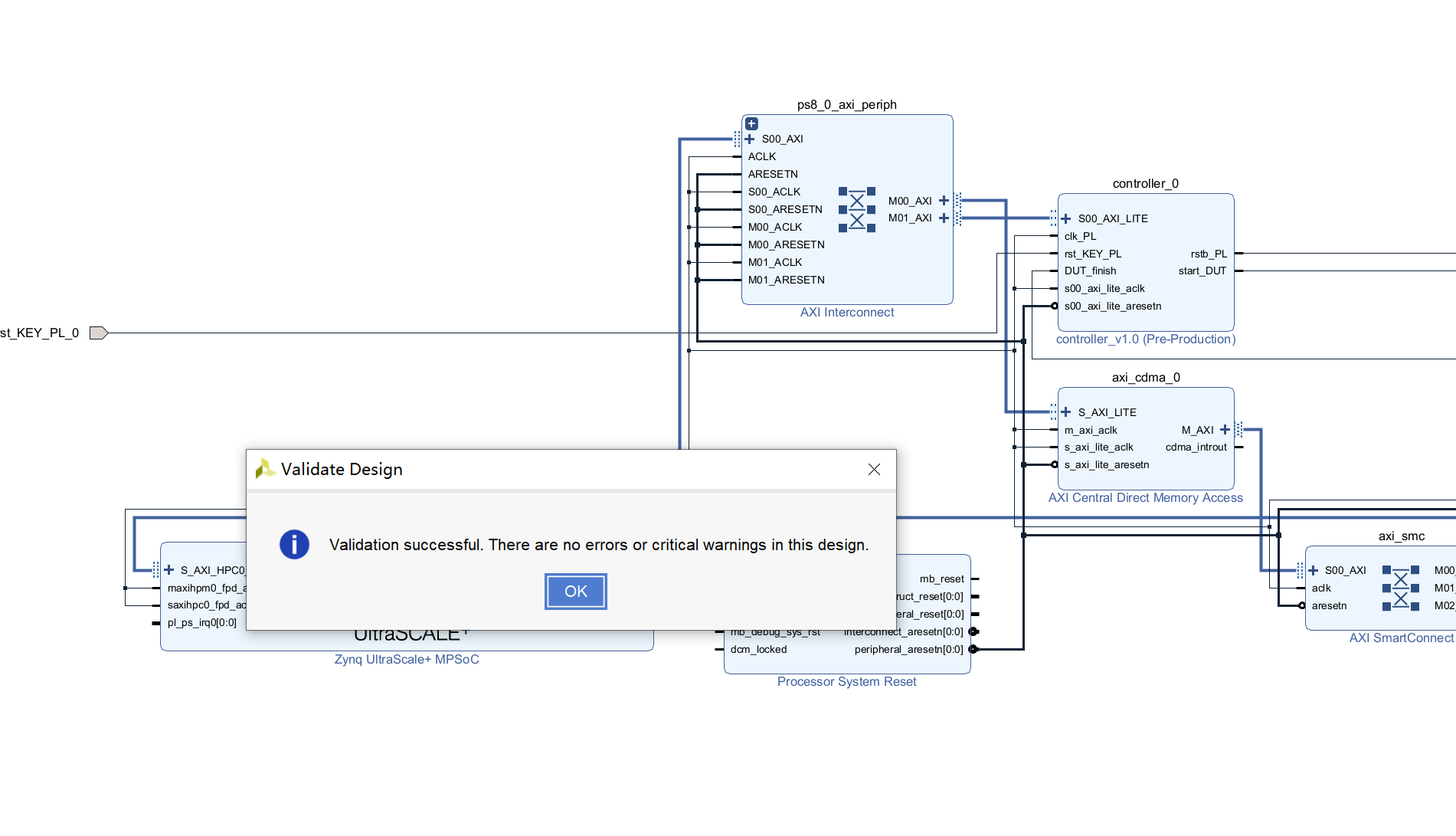Expand M_AXI interface on axi_cdma_0
Viewport: 1456px width, 836px height.
(1225, 430)
